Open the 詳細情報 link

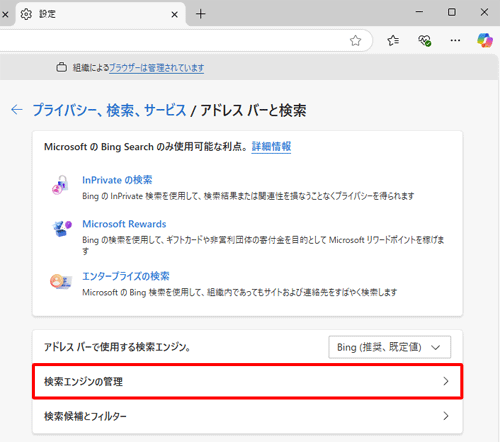click(x=271, y=146)
